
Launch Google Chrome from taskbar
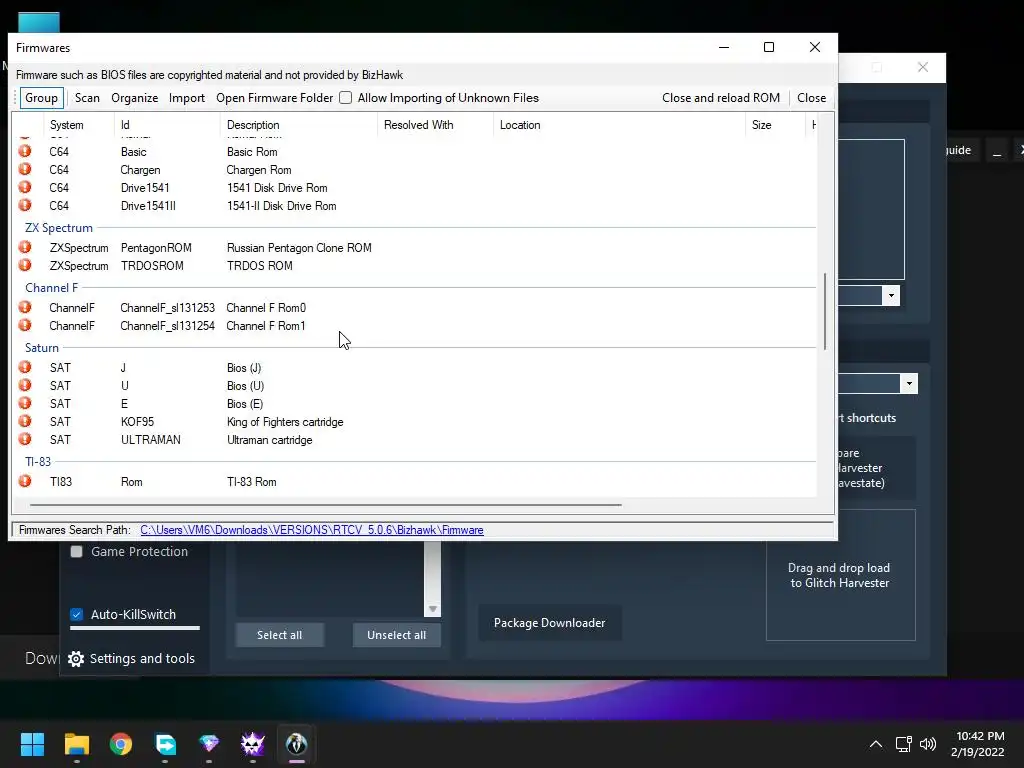[x=121, y=744]
